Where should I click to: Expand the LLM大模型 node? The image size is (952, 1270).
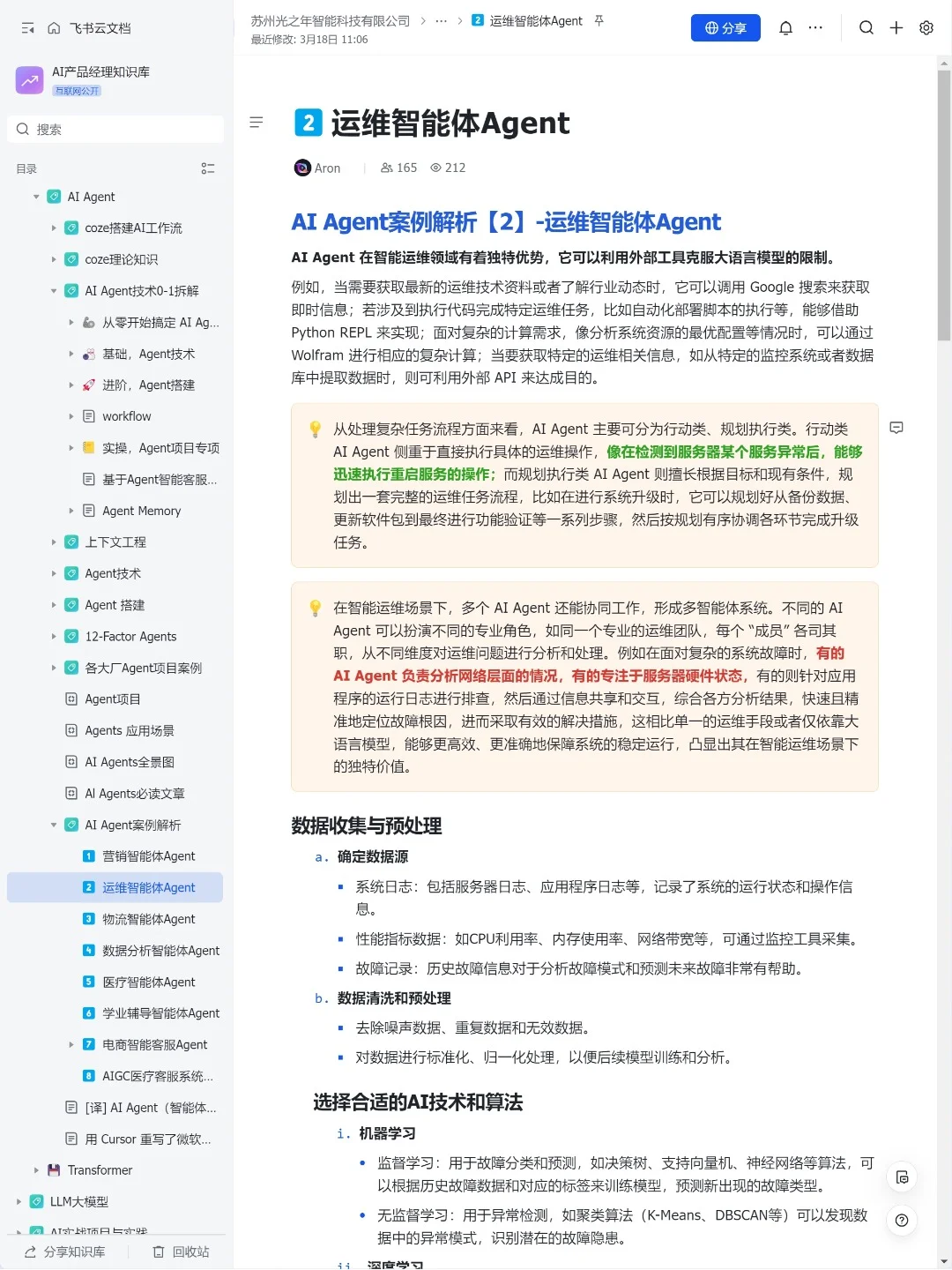pyautogui.click(x=19, y=1202)
